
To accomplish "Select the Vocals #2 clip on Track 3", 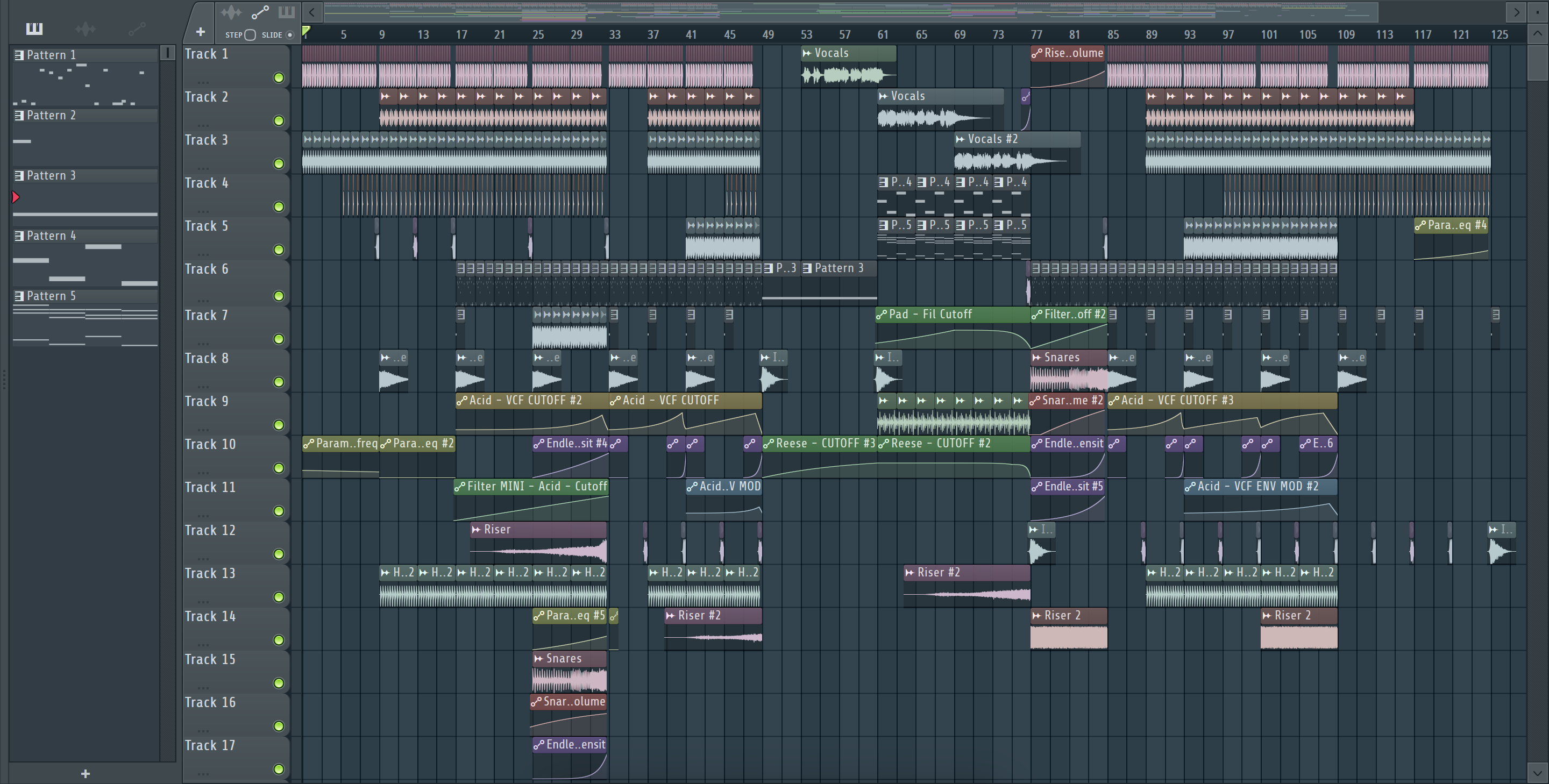I will [x=1017, y=153].
